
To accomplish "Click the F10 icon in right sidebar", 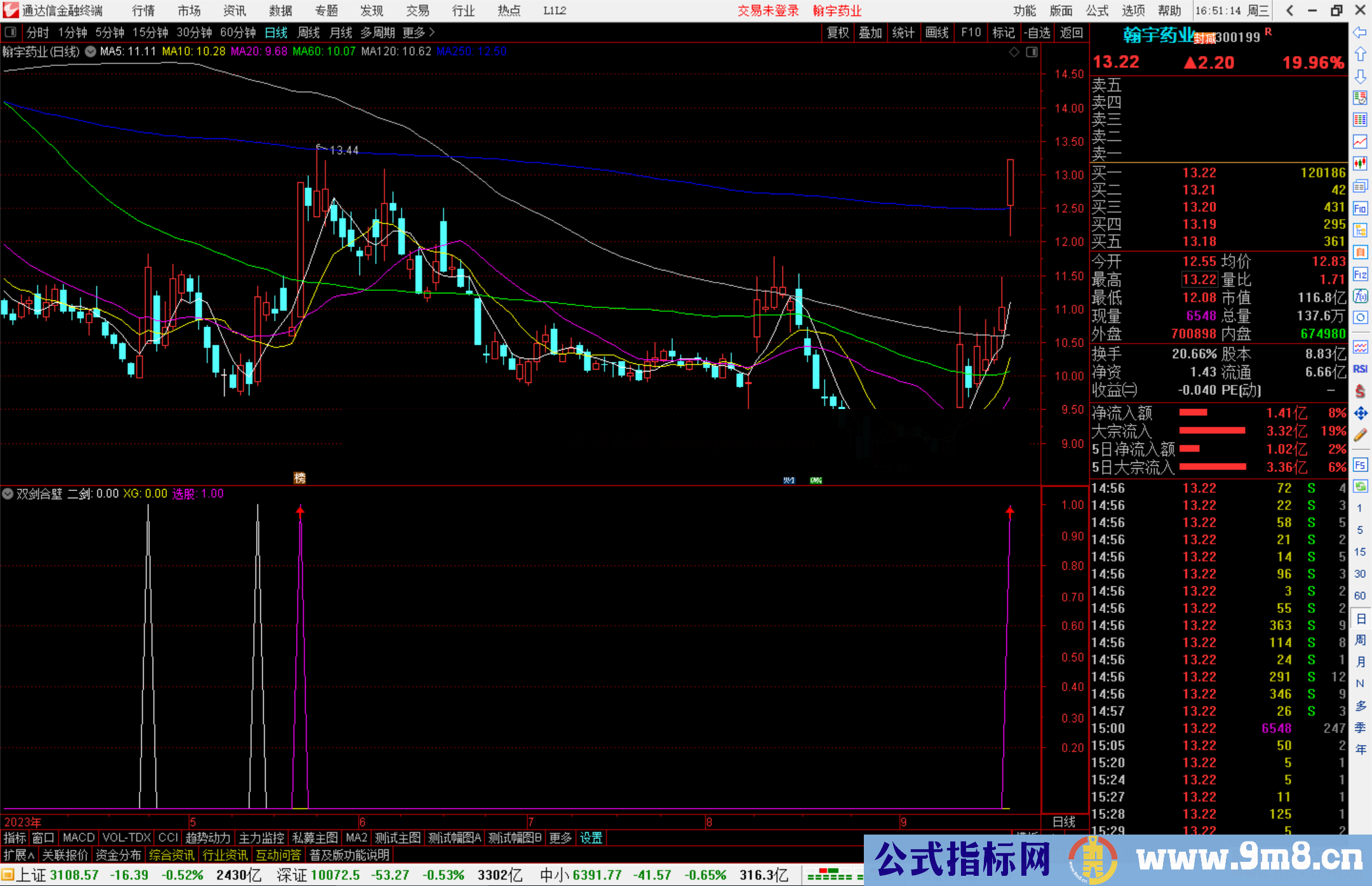I will pyautogui.click(x=1360, y=208).
